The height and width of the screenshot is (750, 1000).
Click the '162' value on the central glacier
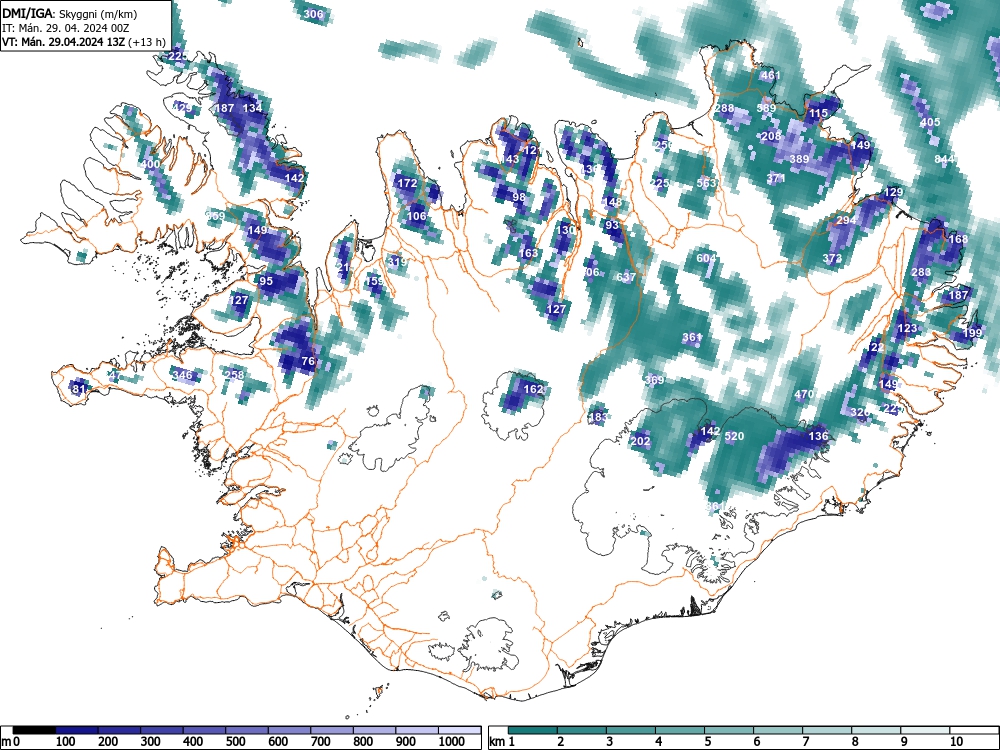533,389
